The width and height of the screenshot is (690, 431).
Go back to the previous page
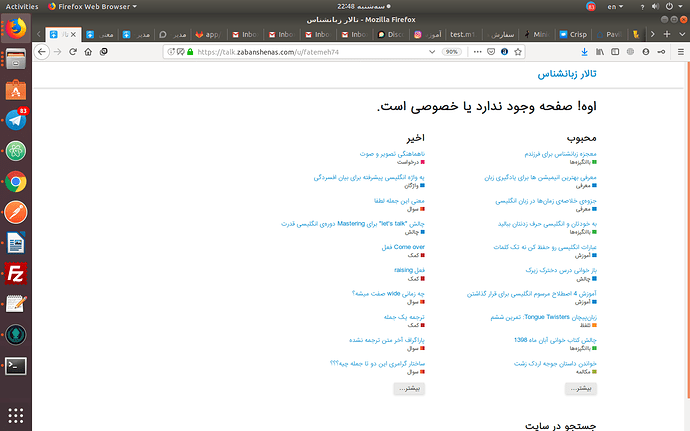42,52
